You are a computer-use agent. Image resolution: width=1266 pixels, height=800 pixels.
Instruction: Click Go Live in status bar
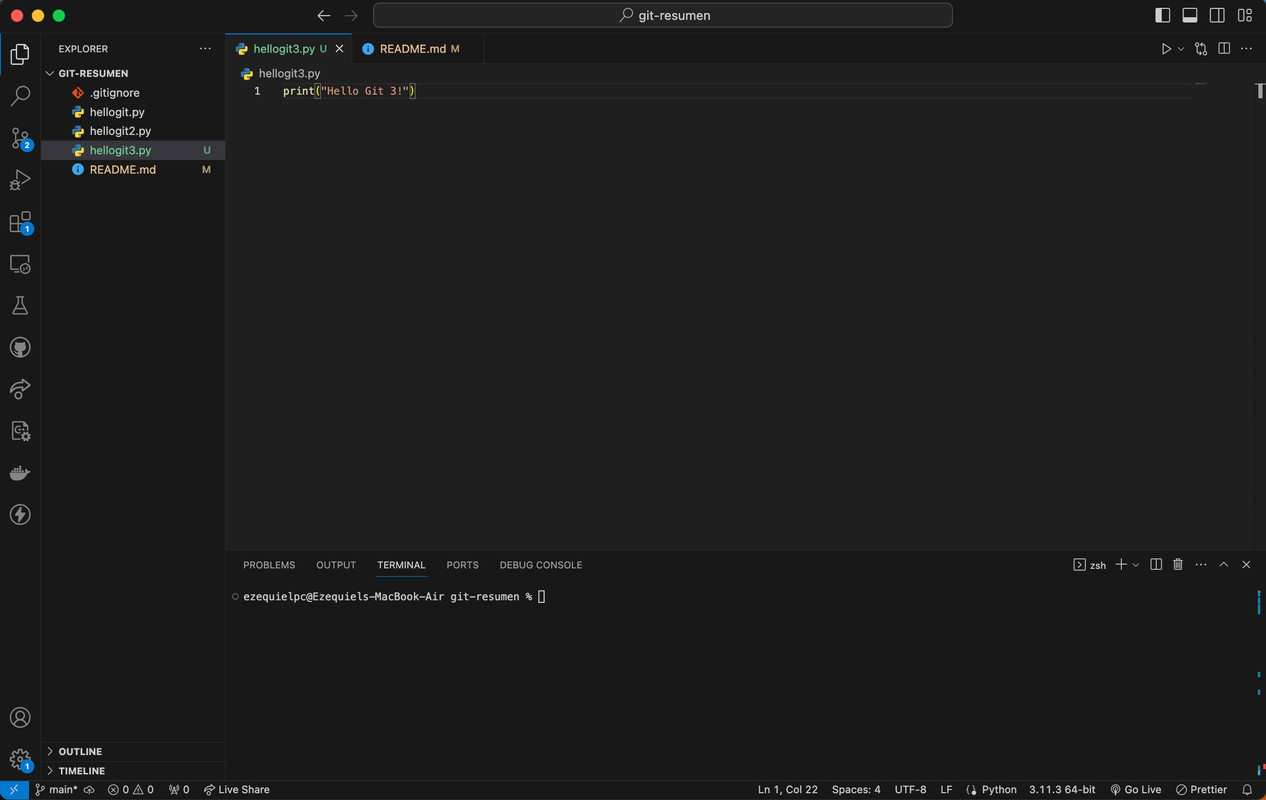pos(1135,789)
